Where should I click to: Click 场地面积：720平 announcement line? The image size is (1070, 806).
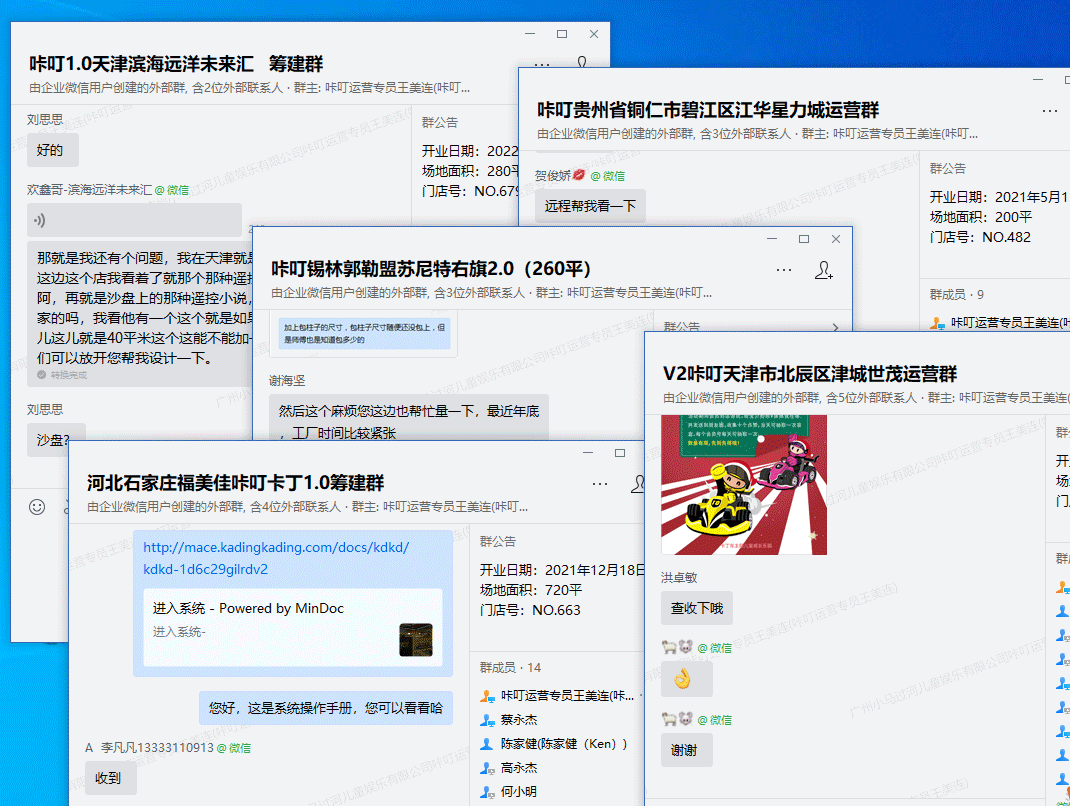(x=531, y=590)
